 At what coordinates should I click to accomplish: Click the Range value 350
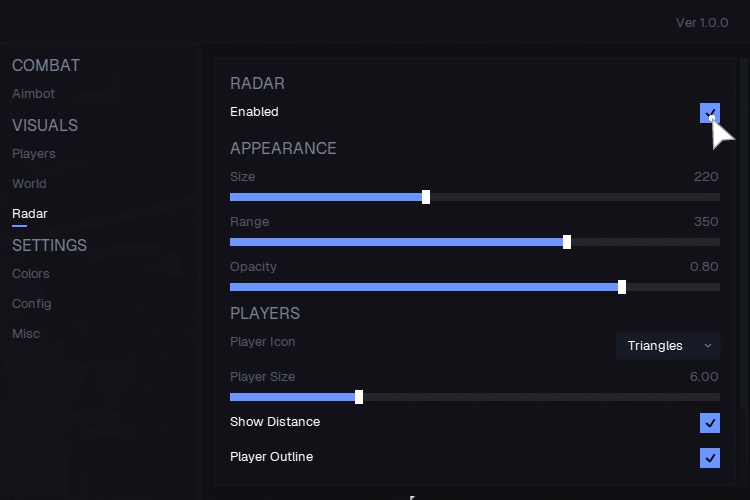[706, 222]
